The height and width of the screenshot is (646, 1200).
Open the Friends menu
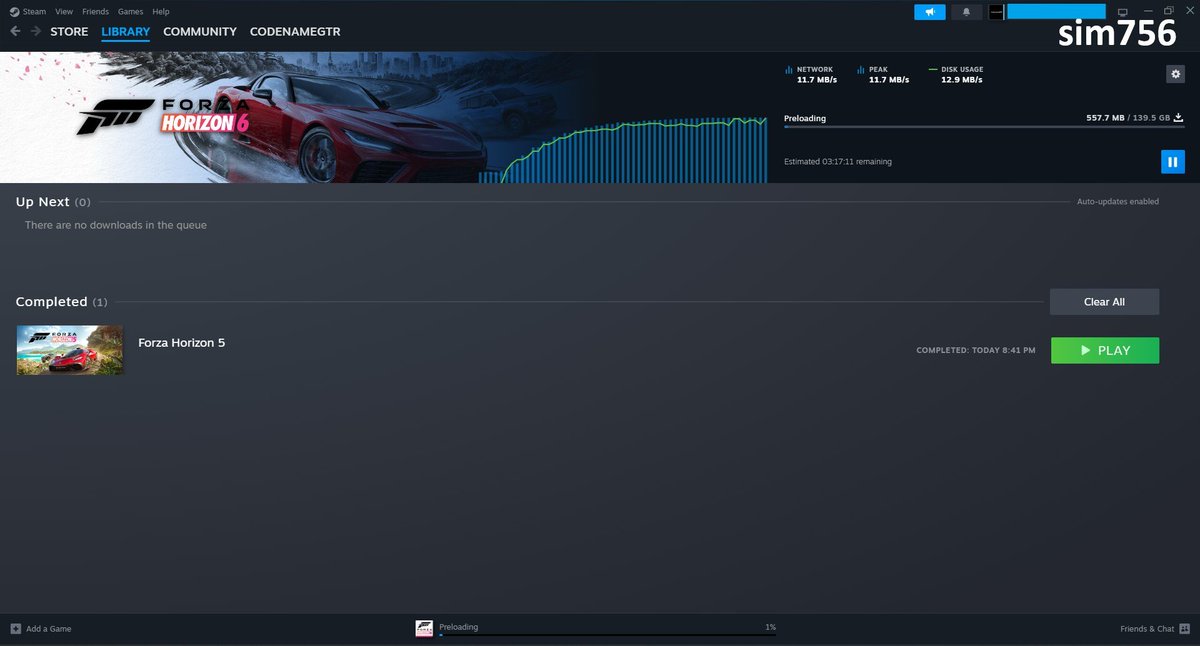coord(95,11)
